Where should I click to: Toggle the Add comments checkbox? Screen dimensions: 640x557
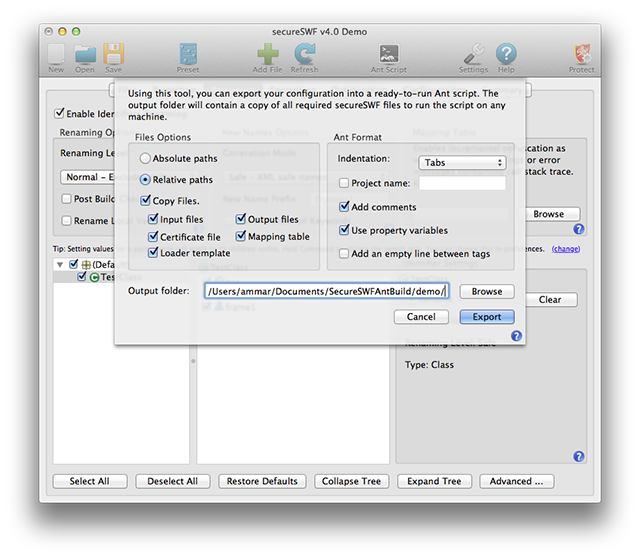pos(345,207)
